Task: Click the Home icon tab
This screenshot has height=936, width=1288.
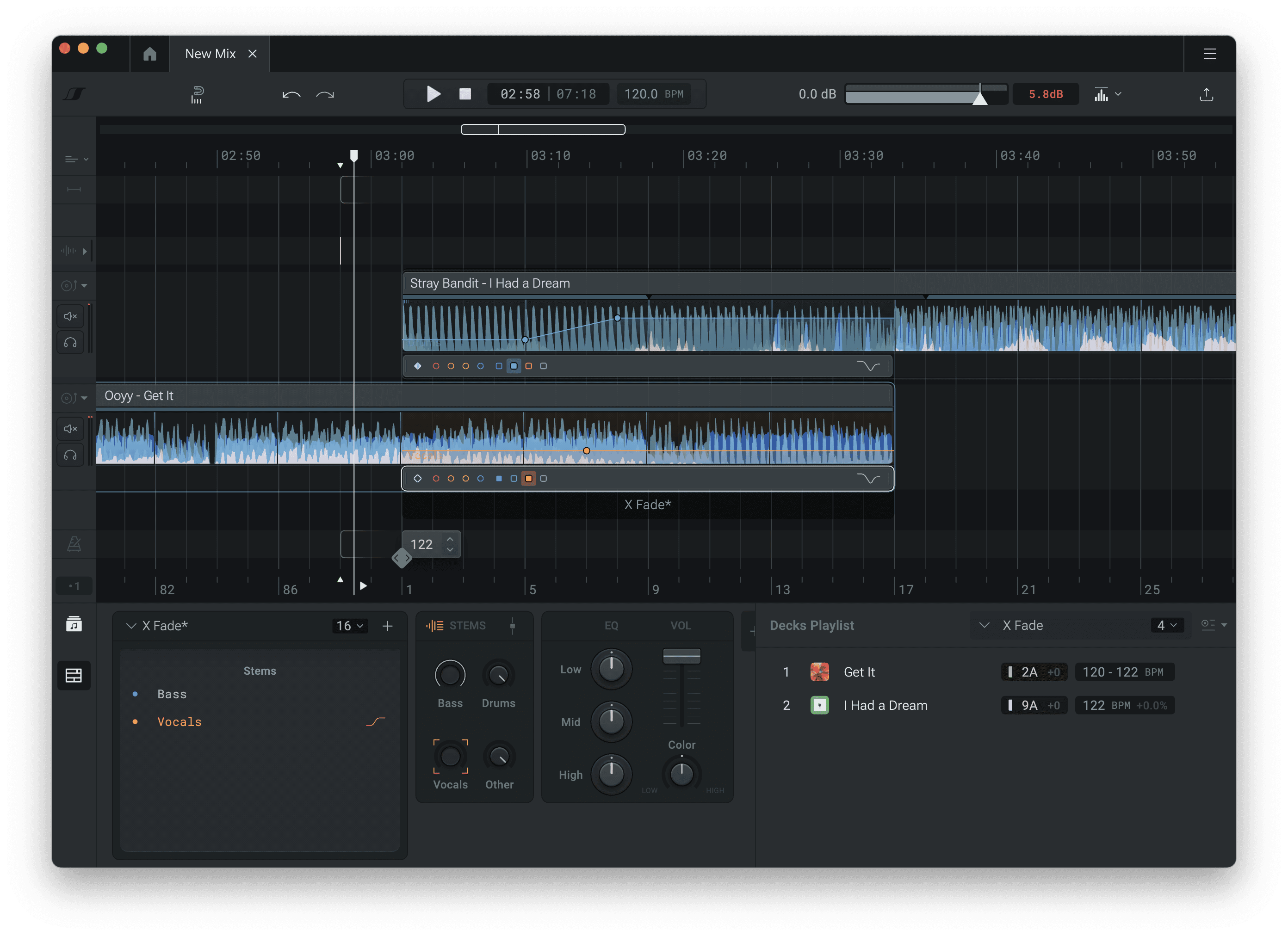Action: tap(149, 54)
